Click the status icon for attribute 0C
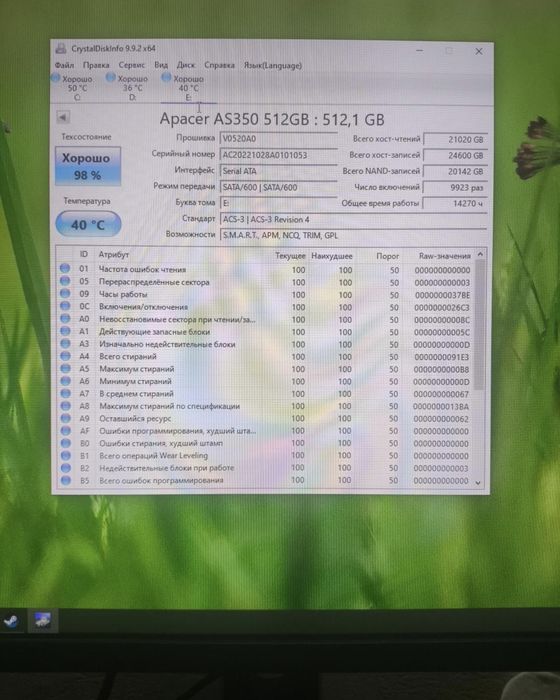This screenshot has width=560, height=700. [x=65, y=306]
